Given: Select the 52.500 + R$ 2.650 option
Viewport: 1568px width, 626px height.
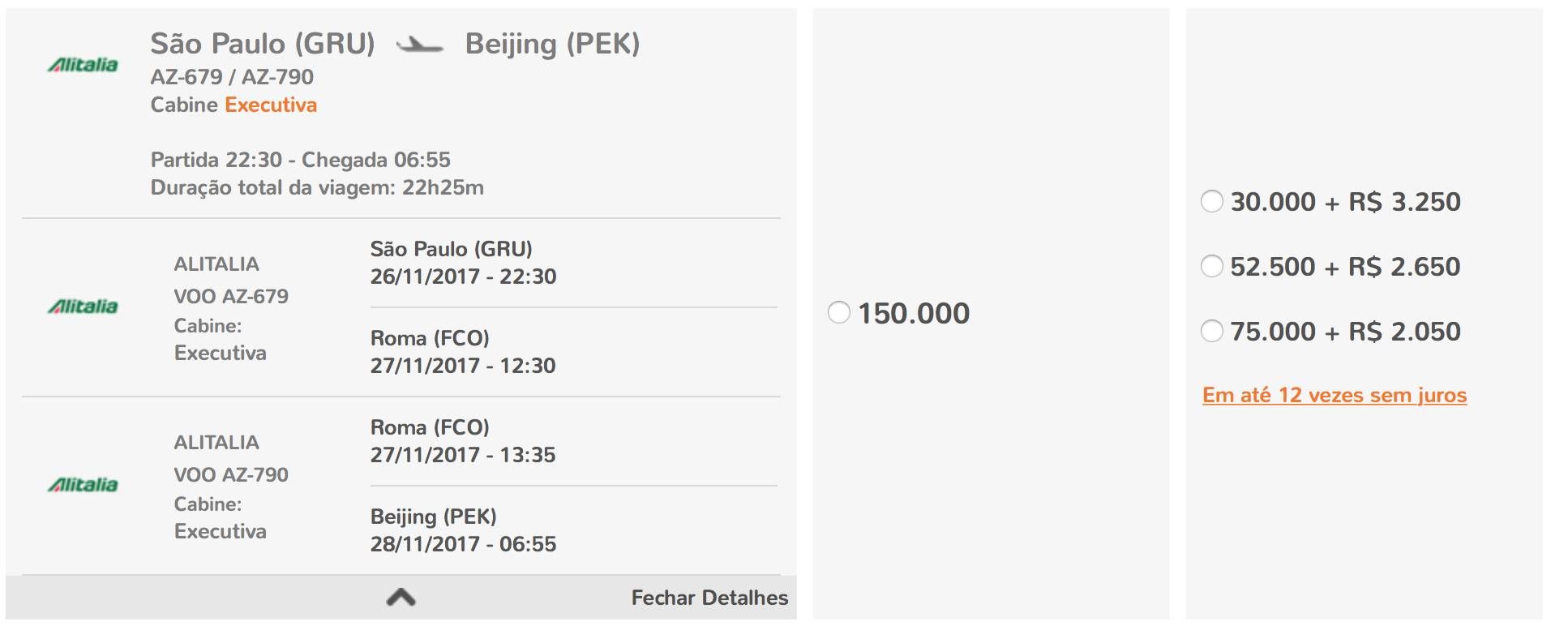Looking at the screenshot, I should coord(1212,266).
